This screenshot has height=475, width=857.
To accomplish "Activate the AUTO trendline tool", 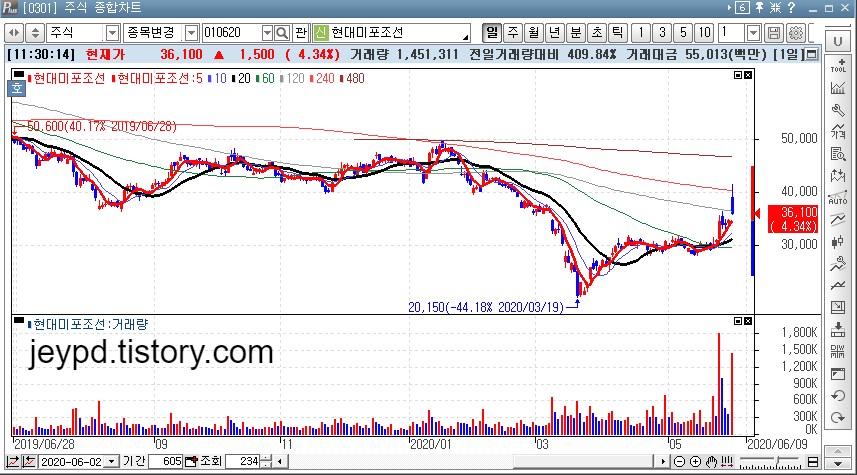I will point(838,198).
